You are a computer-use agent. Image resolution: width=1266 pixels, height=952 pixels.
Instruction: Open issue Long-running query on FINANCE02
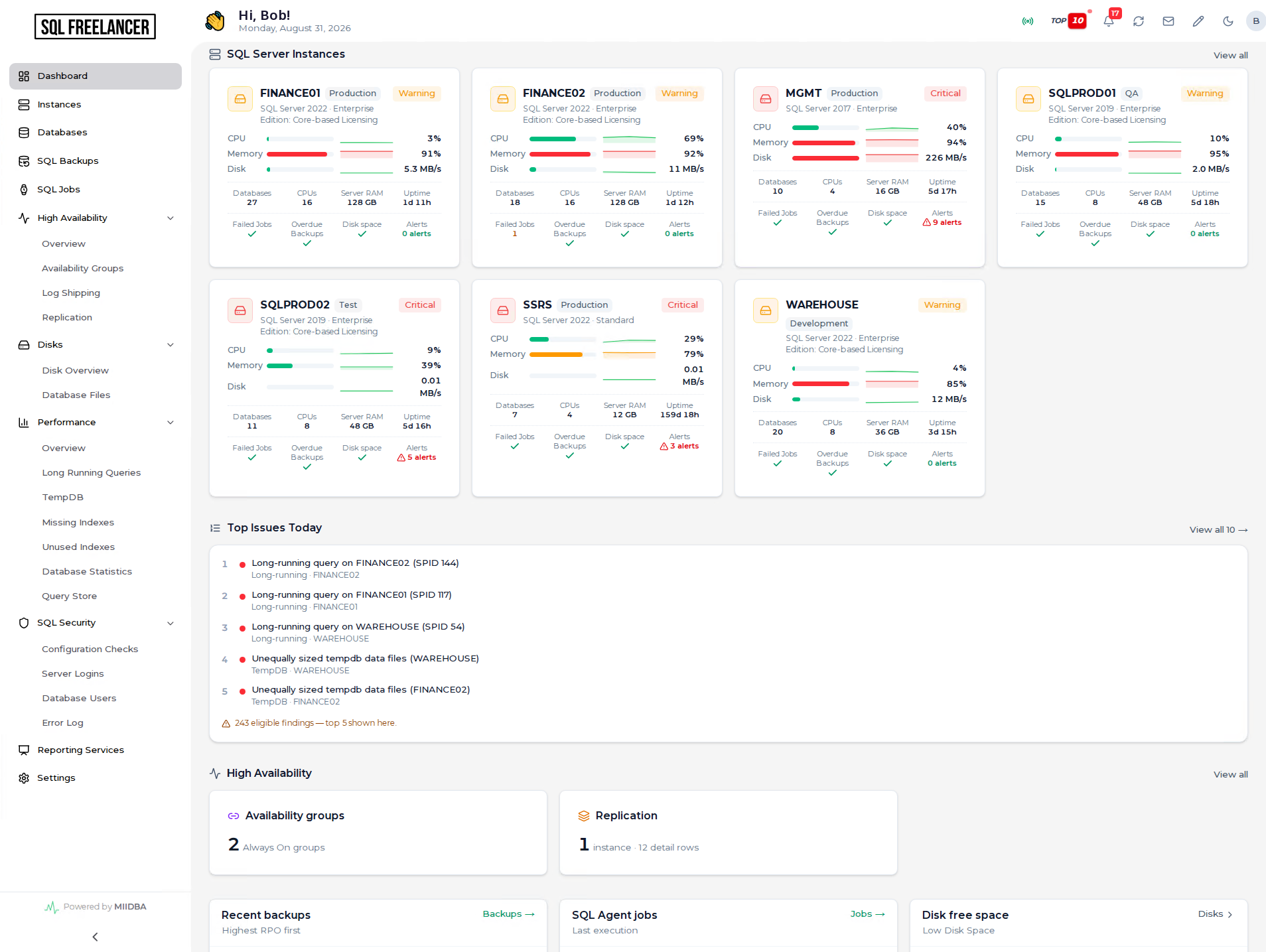pyautogui.click(x=355, y=563)
